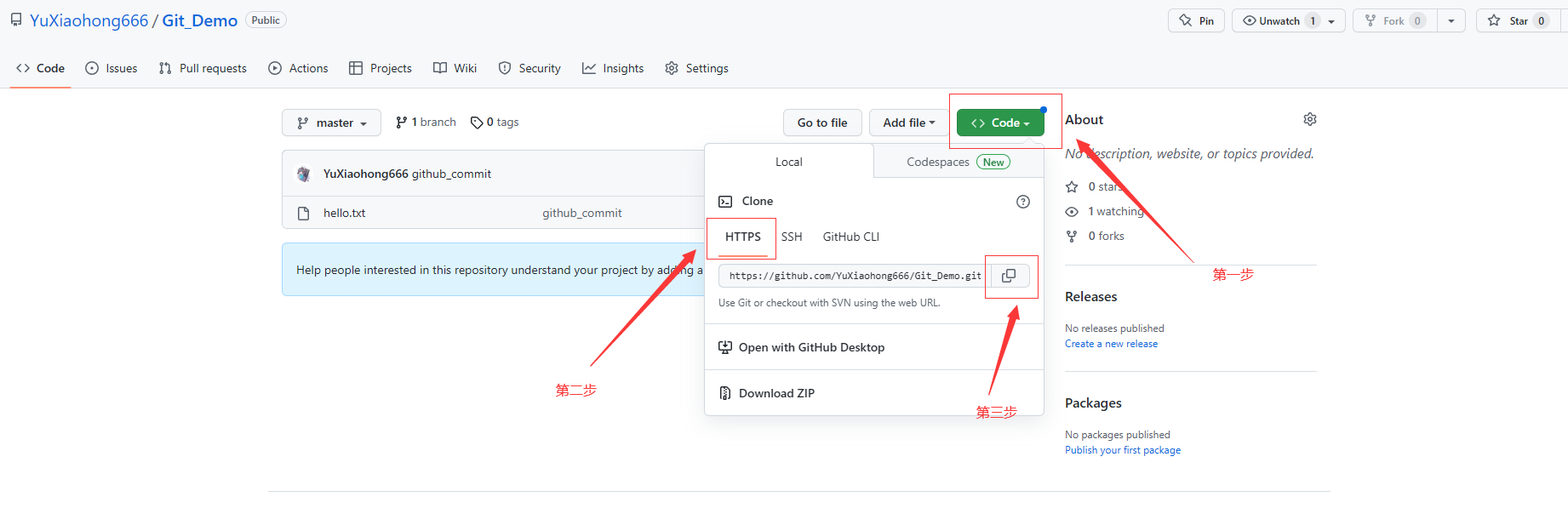This screenshot has height=508, width=1568.
Task: Open the master branch selector
Action: [x=332, y=123]
